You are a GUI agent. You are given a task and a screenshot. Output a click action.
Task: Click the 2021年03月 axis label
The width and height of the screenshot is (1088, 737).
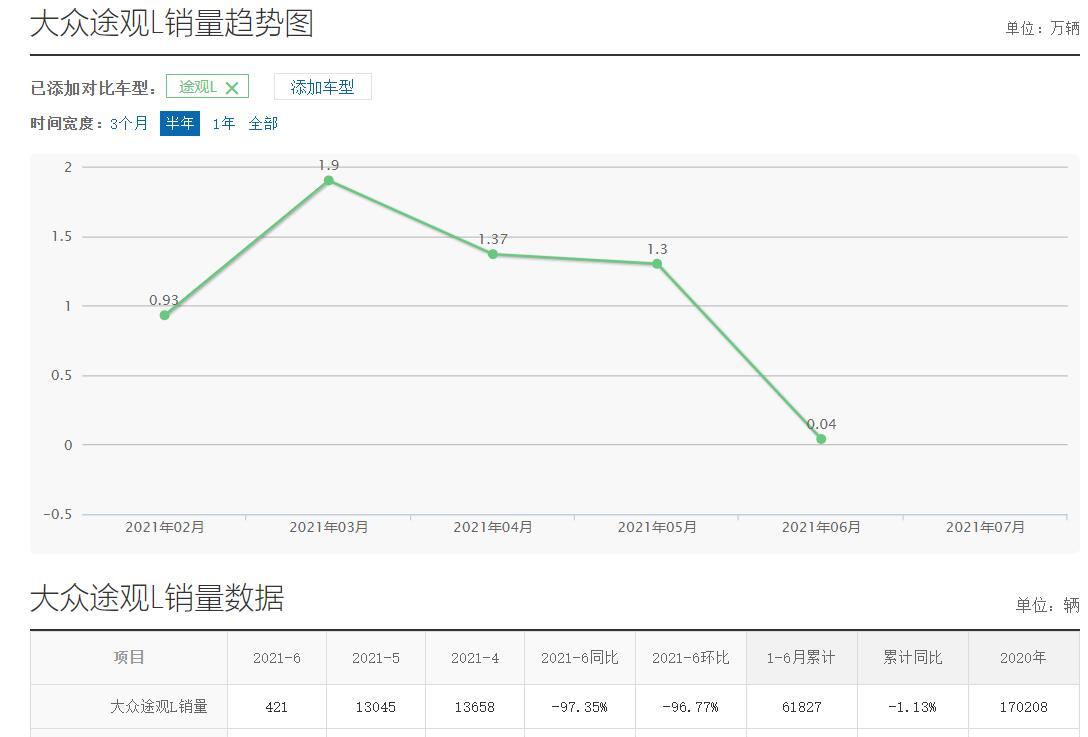point(329,527)
